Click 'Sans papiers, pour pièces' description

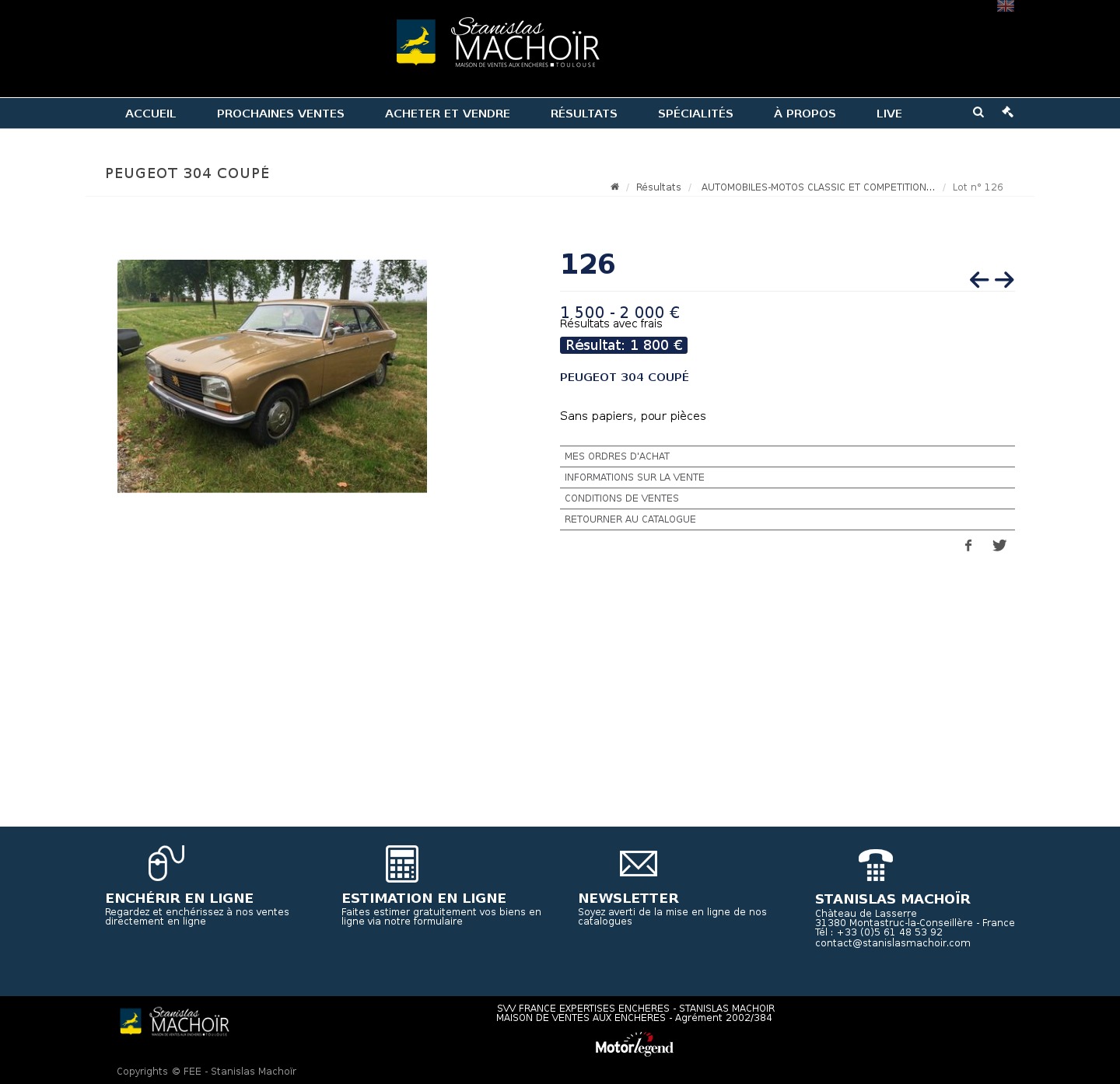633,416
